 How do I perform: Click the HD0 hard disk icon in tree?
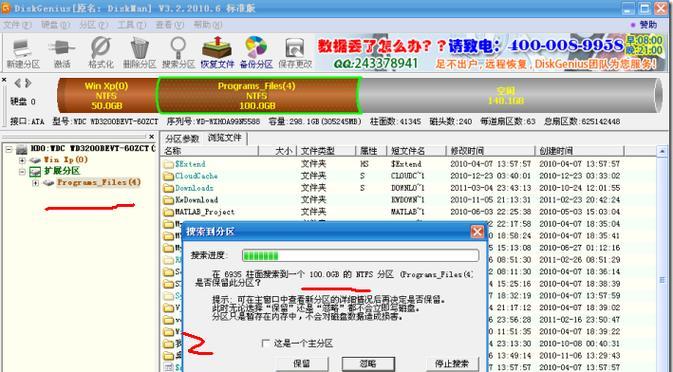coord(22,149)
